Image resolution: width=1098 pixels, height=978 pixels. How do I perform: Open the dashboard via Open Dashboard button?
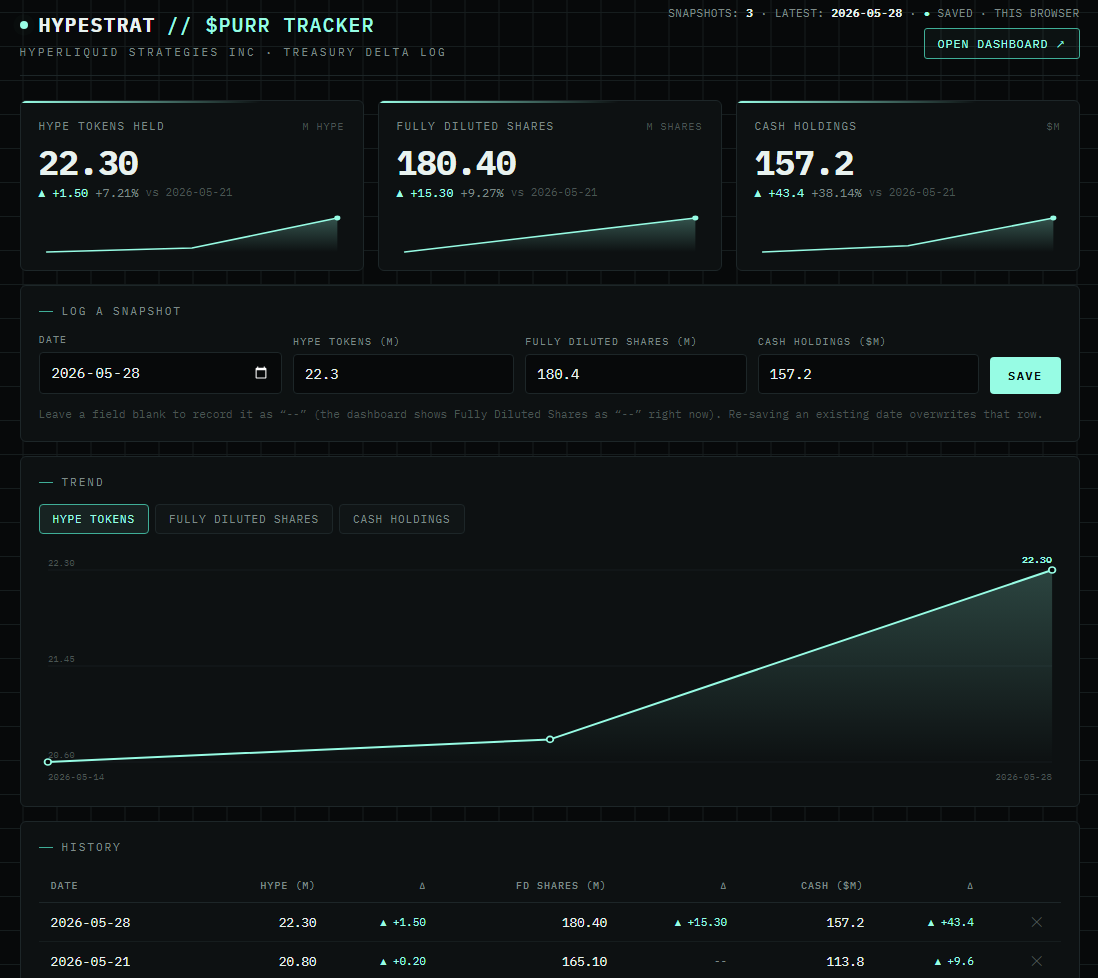tap(1001, 43)
